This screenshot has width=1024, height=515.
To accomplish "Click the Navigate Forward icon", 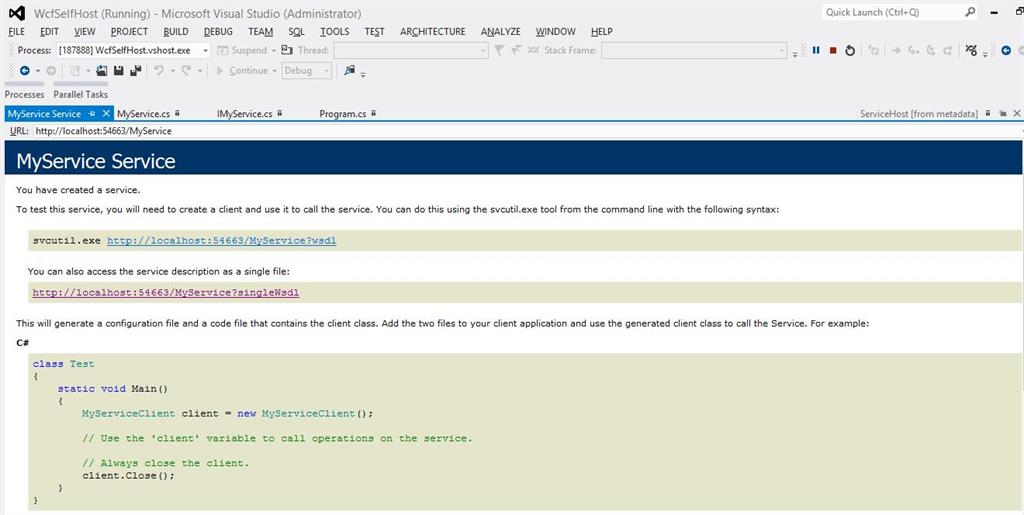I will coord(51,70).
